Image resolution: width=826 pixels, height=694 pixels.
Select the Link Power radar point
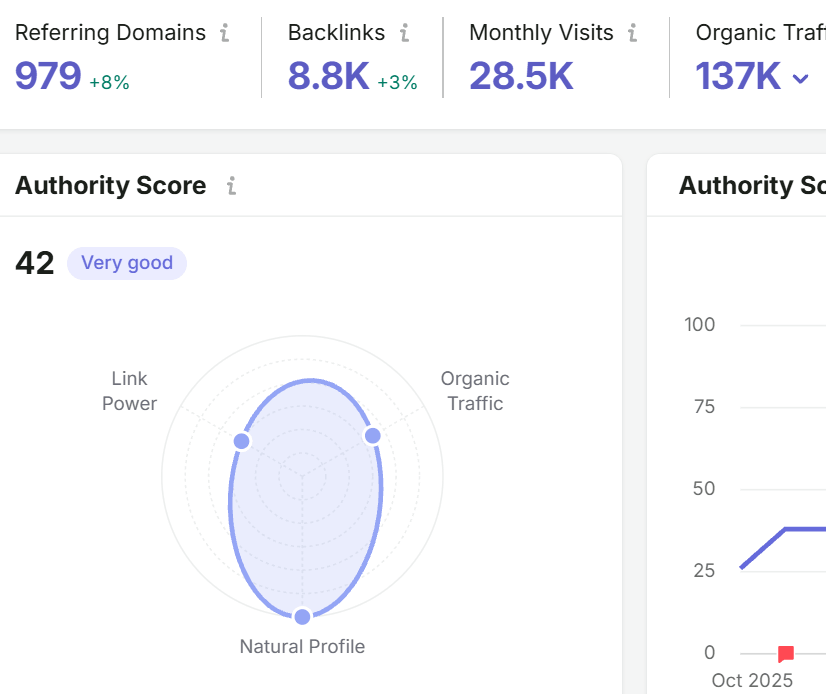point(242,441)
